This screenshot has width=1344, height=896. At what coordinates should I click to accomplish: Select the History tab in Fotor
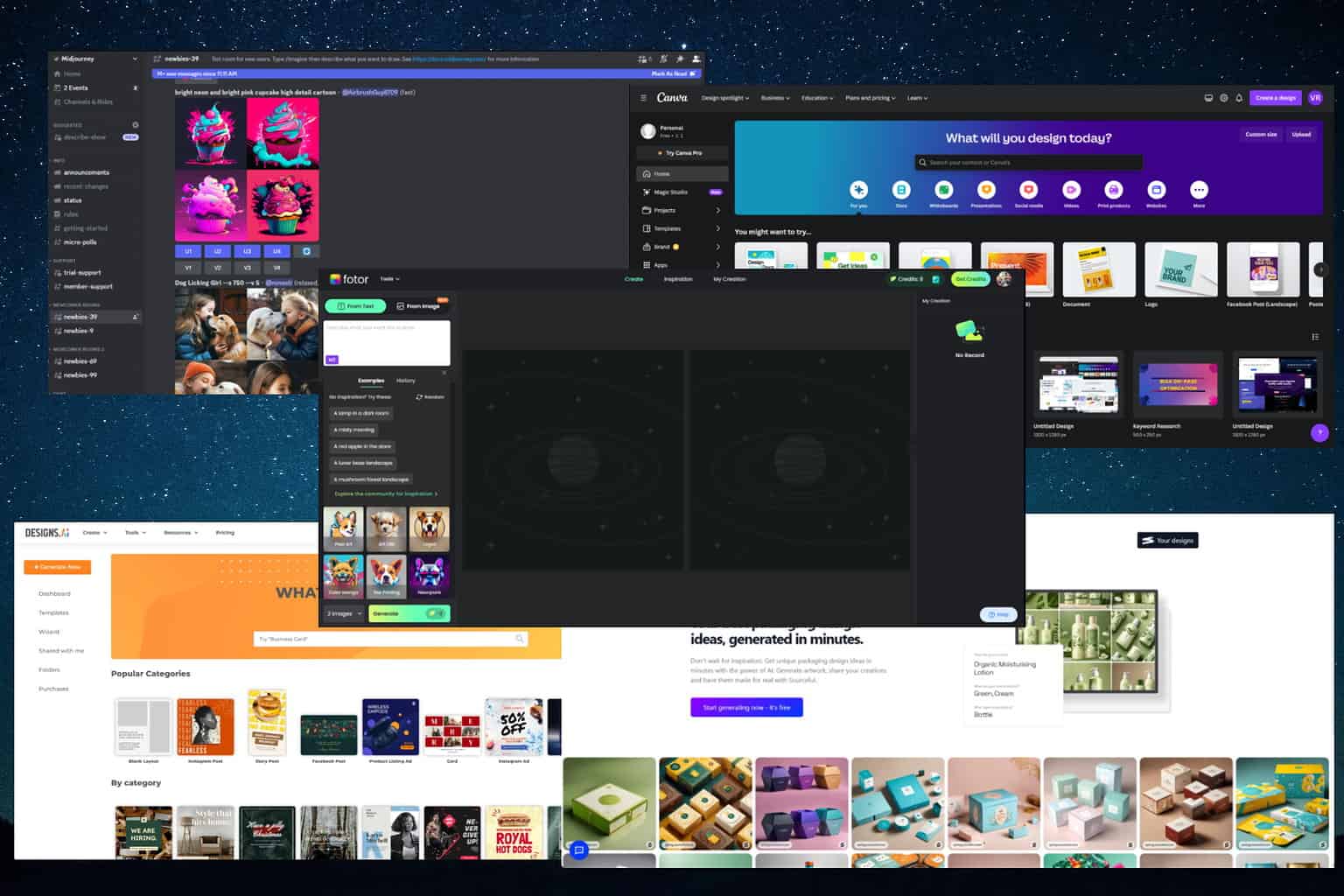tap(405, 381)
